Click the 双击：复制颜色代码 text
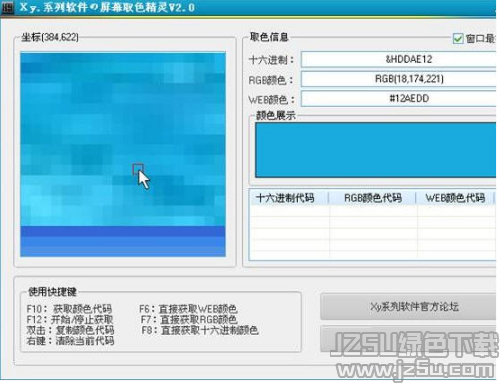500x383 pixels. pyautogui.click(x=70, y=330)
